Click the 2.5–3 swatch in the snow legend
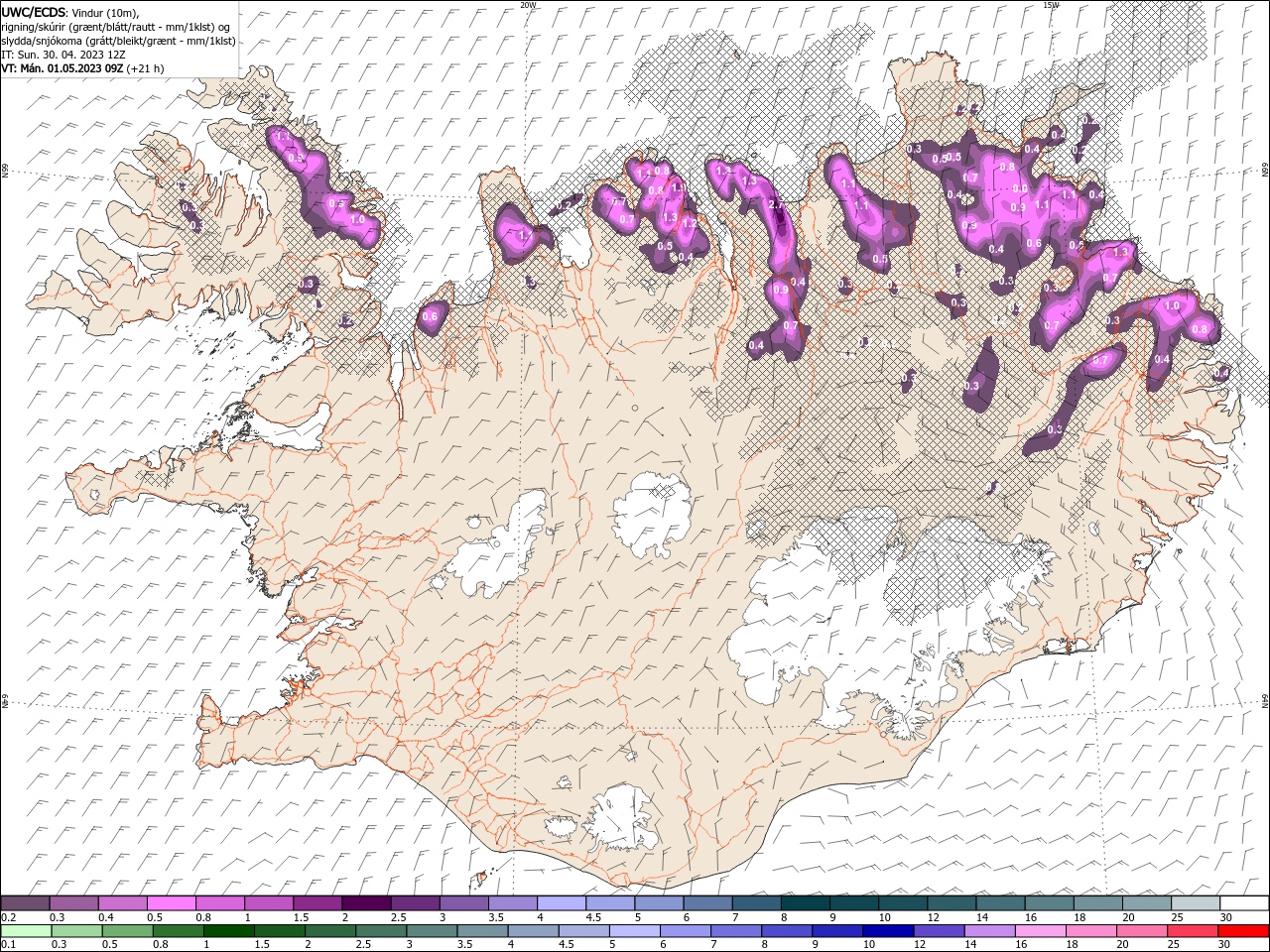1270x952 pixels. click(x=415, y=903)
